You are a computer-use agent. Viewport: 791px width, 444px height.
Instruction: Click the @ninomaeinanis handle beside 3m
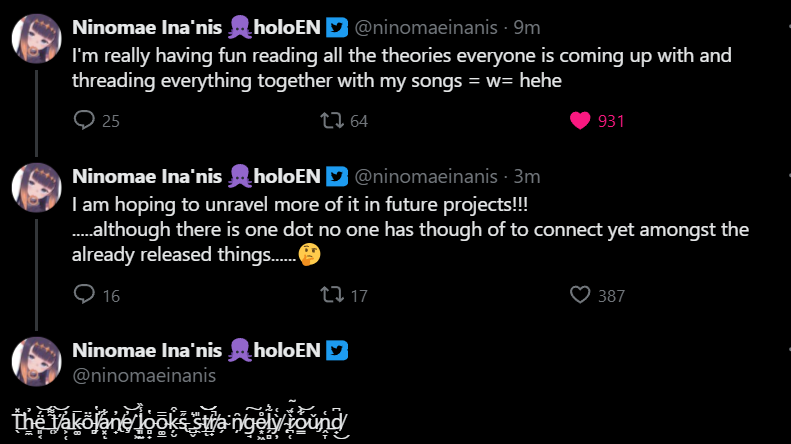click(x=426, y=177)
